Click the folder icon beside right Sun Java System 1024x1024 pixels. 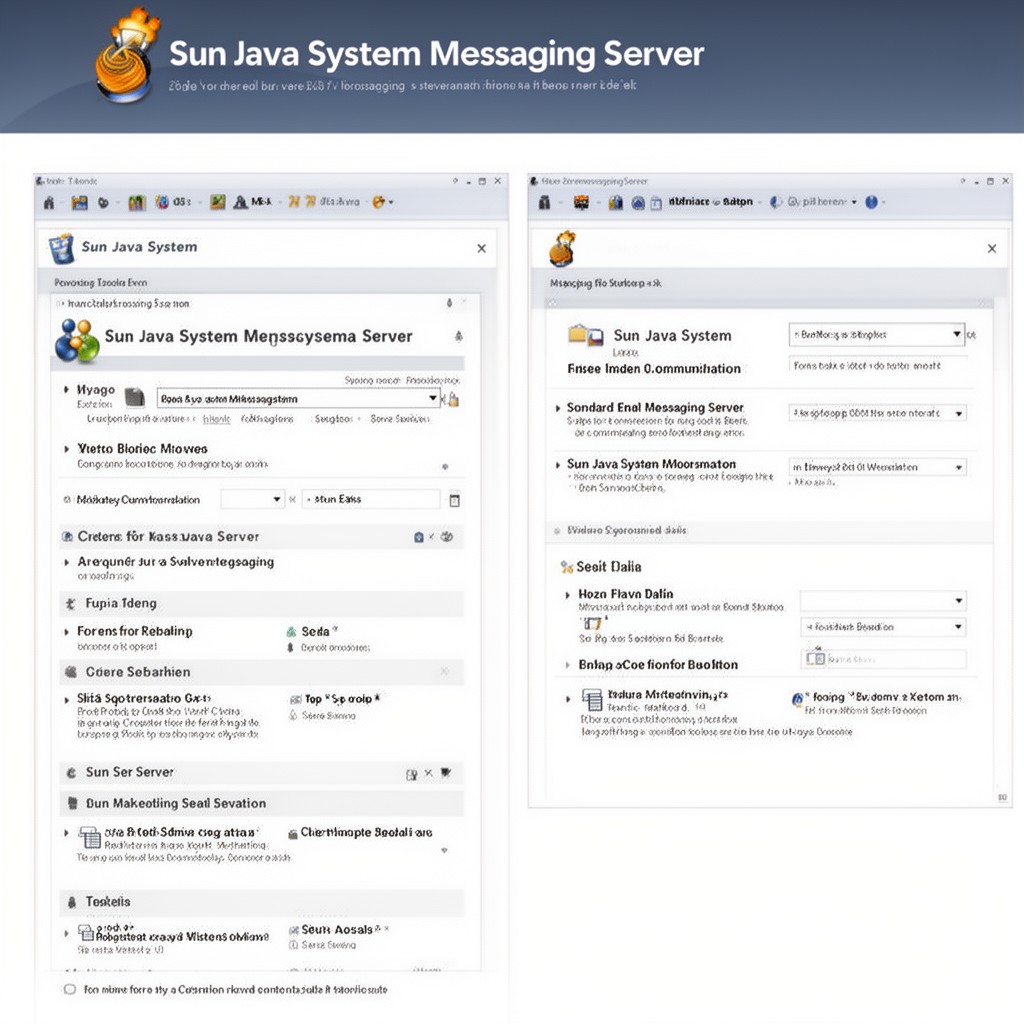(x=585, y=335)
